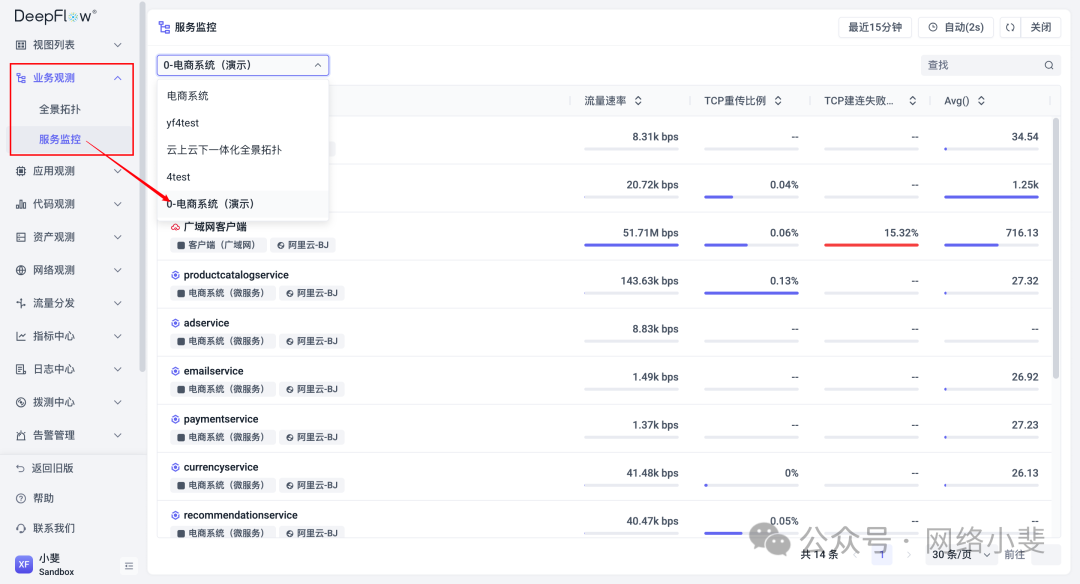Click the 拨测中心 sidebar icon
Image resolution: width=1080 pixels, height=584 pixels.
[x=20, y=402]
